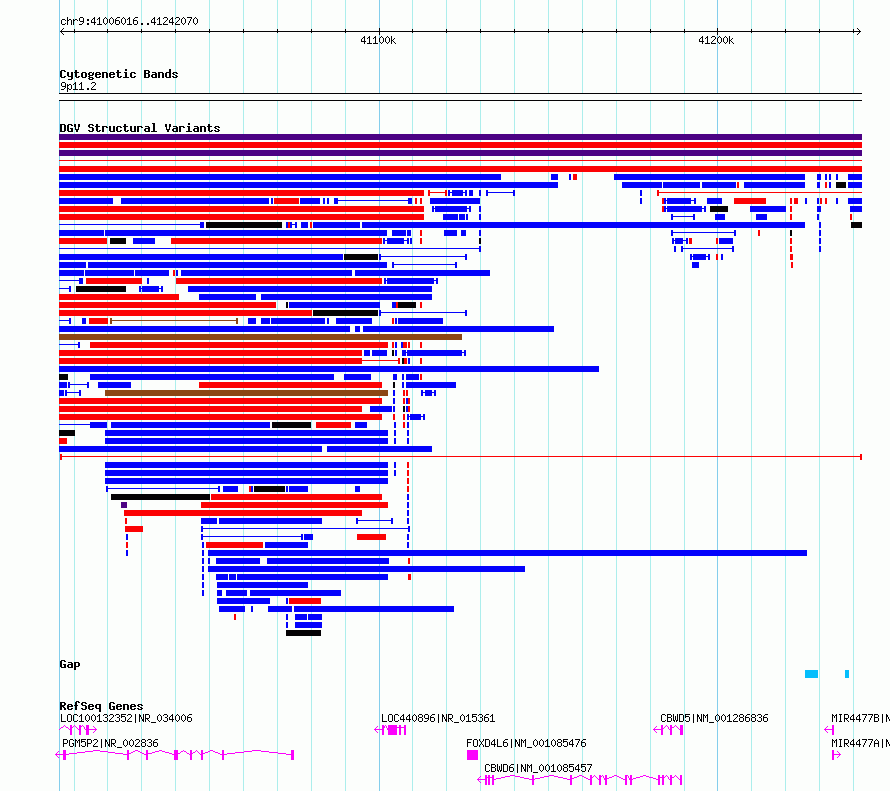Click the MIR4477A gene arrow glyph

[x=836, y=755]
